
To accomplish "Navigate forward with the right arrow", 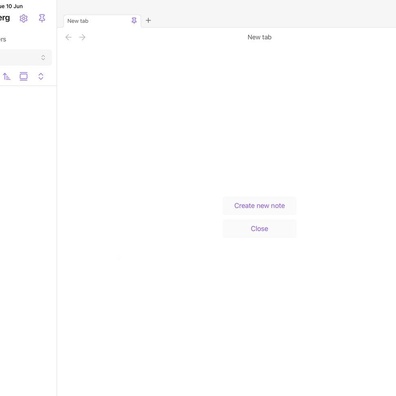I will click(x=82, y=37).
